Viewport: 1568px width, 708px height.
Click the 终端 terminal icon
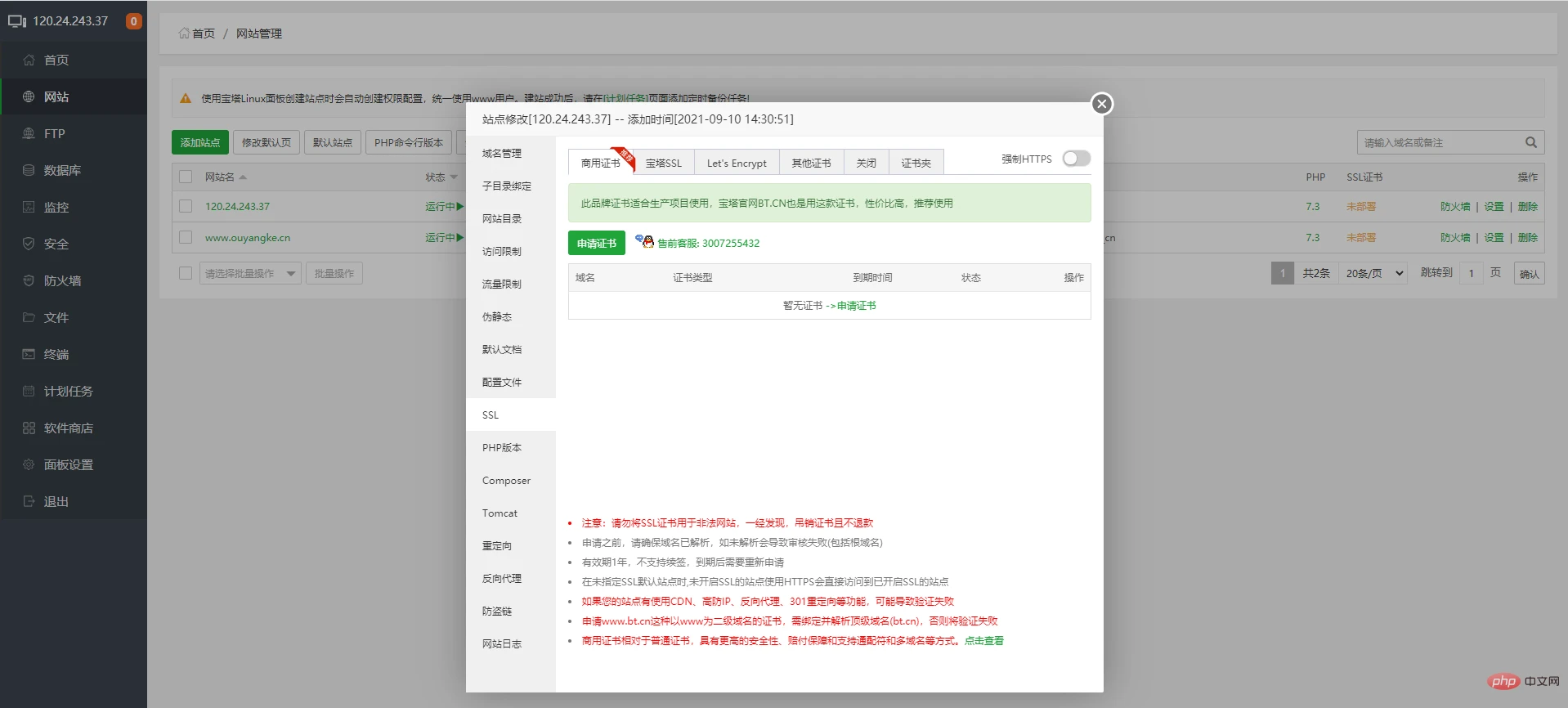(29, 354)
